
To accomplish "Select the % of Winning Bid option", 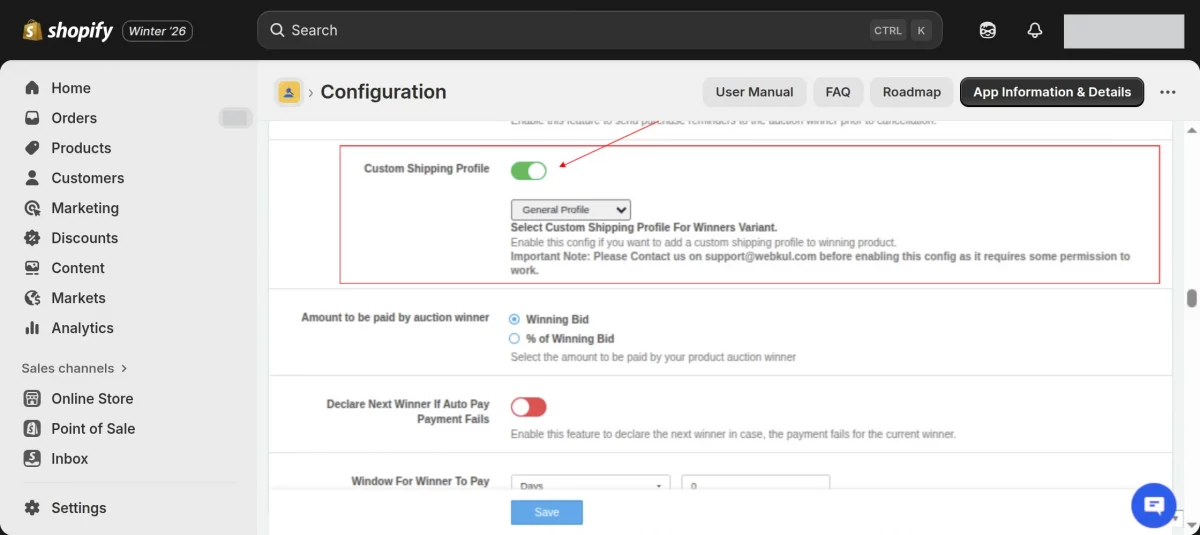I will (515, 339).
